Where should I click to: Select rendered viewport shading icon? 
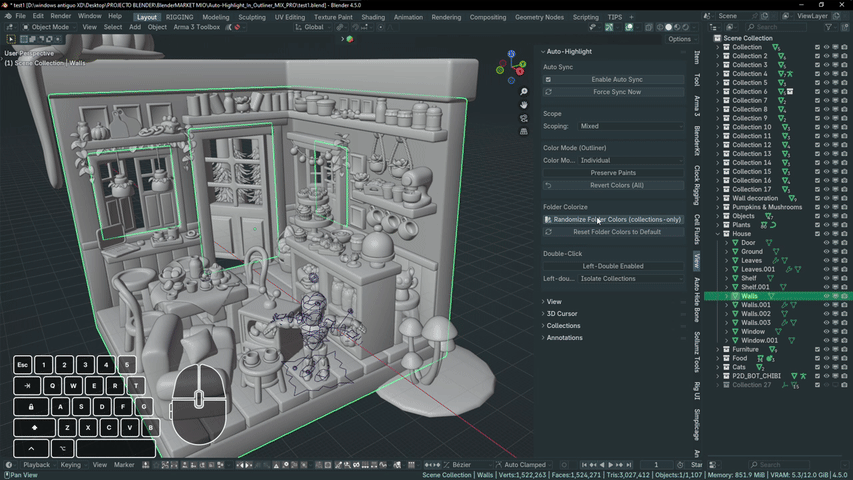click(686, 27)
